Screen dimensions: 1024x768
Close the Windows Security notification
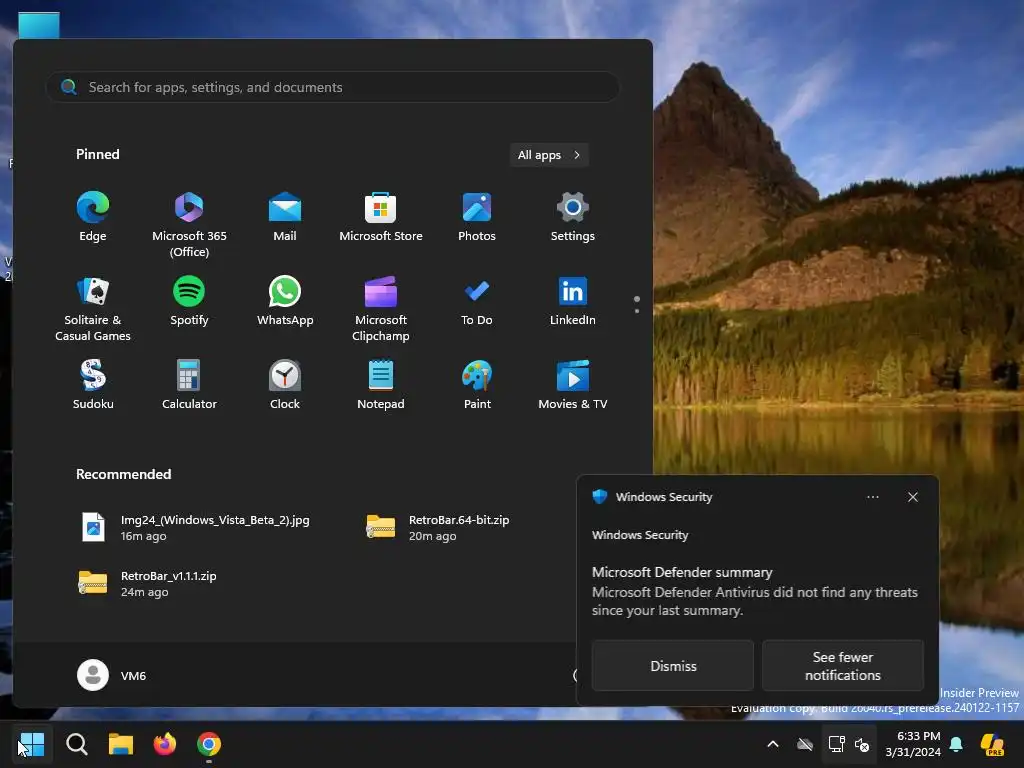click(913, 497)
